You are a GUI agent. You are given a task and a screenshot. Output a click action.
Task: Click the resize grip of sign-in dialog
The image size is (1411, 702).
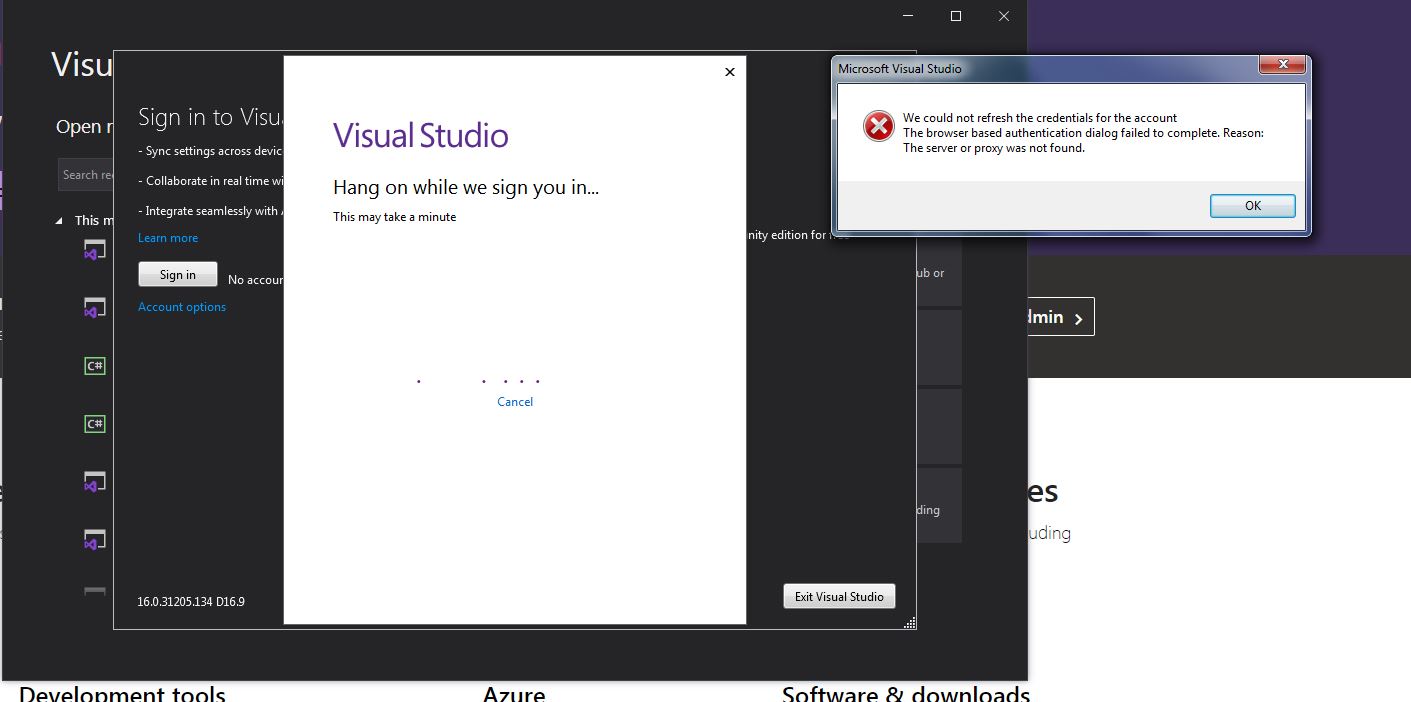pos(910,623)
